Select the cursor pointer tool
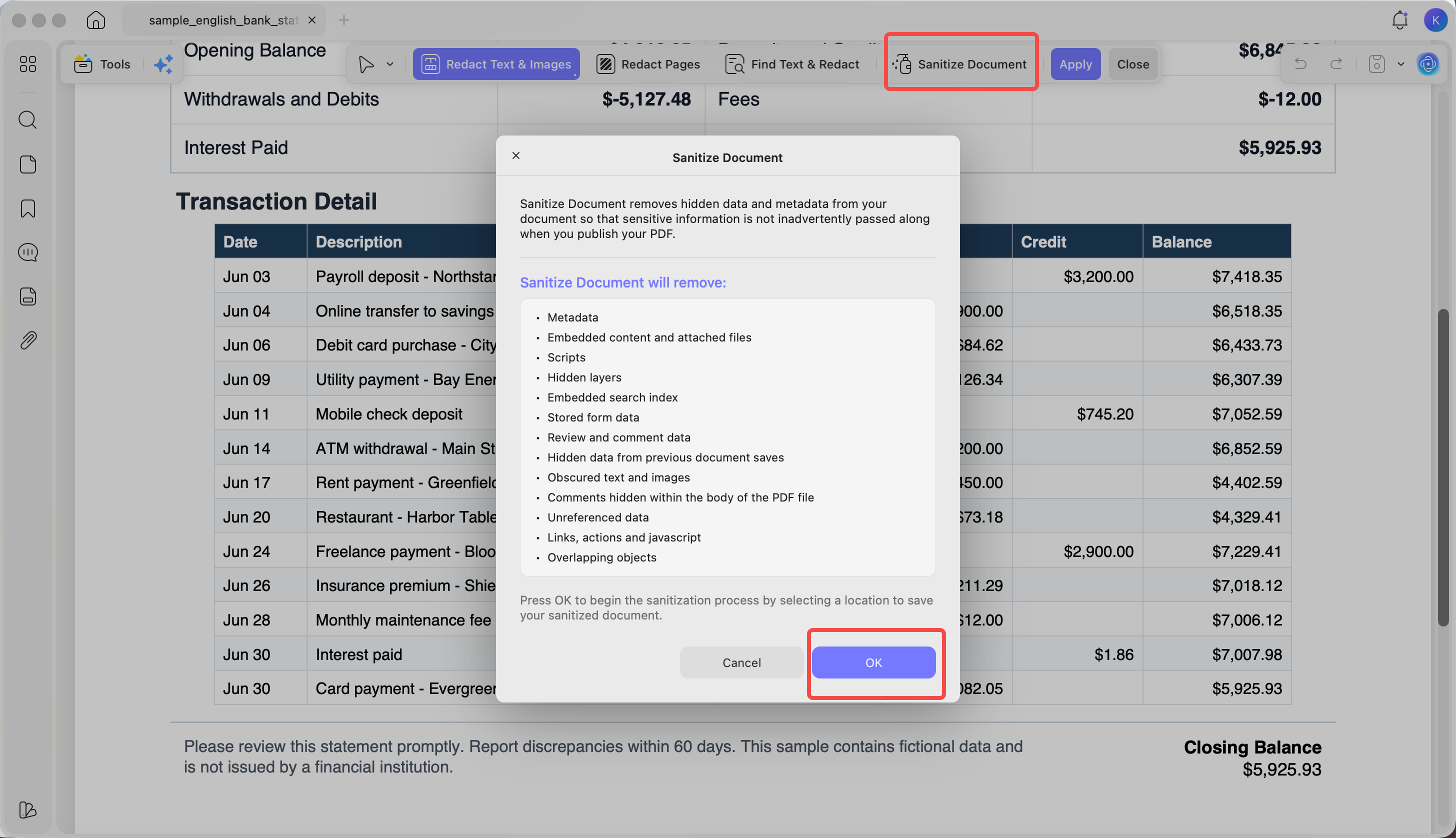The height and width of the screenshot is (838, 1456). pos(366,64)
